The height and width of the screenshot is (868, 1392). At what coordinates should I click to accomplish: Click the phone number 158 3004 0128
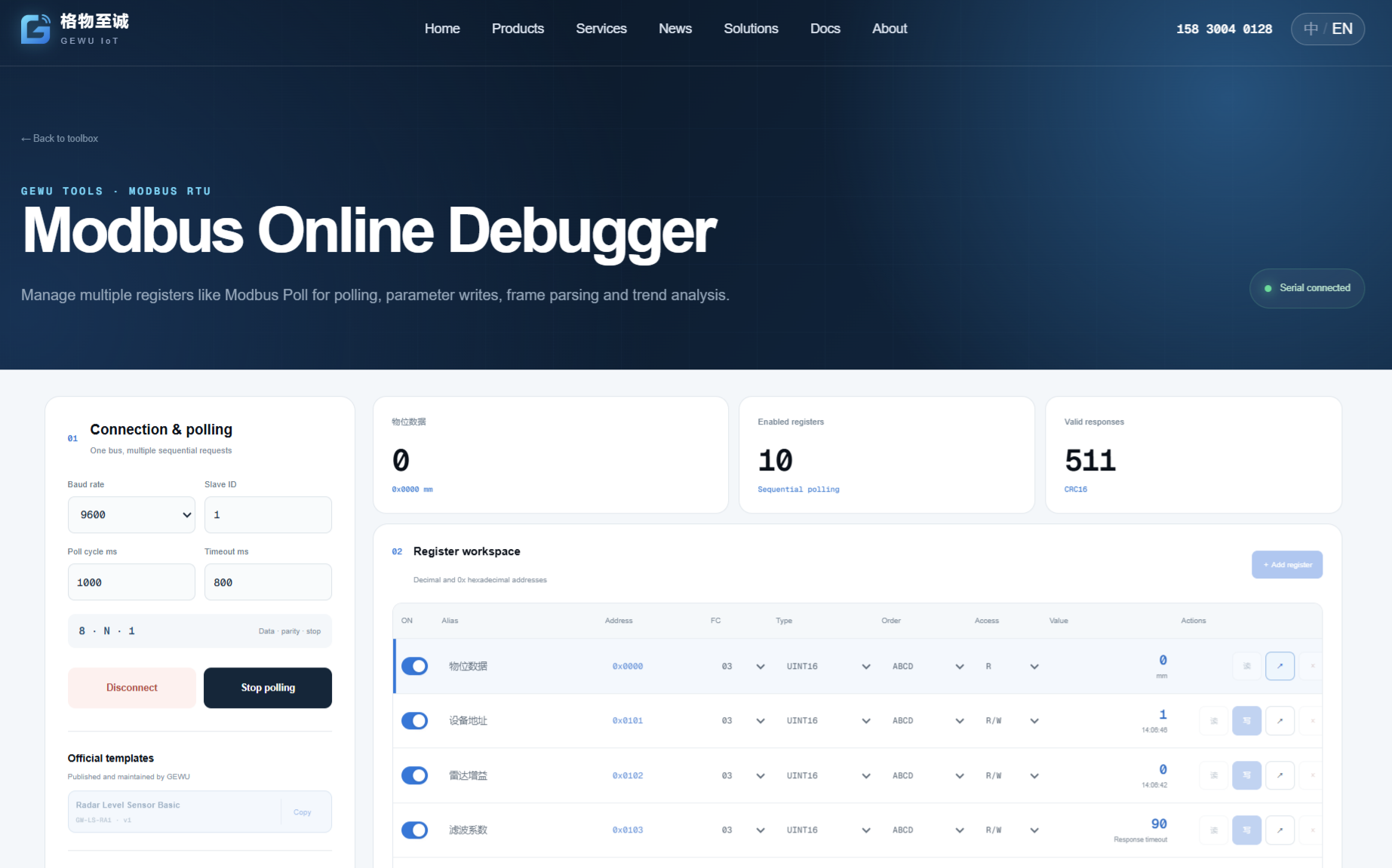[x=1224, y=29]
